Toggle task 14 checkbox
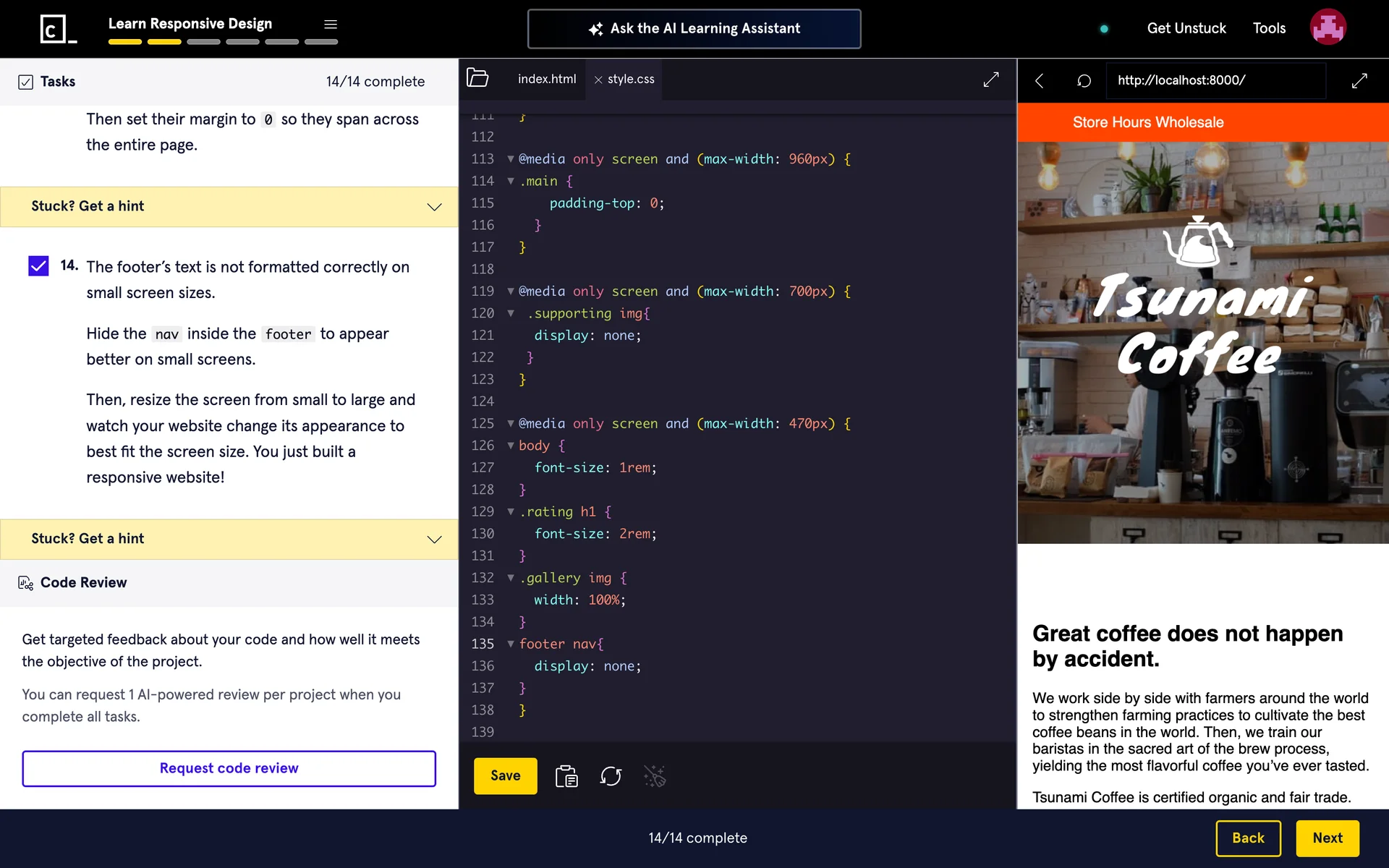Image resolution: width=1389 pixels, height=868 pixels. (x=38, y=266)
